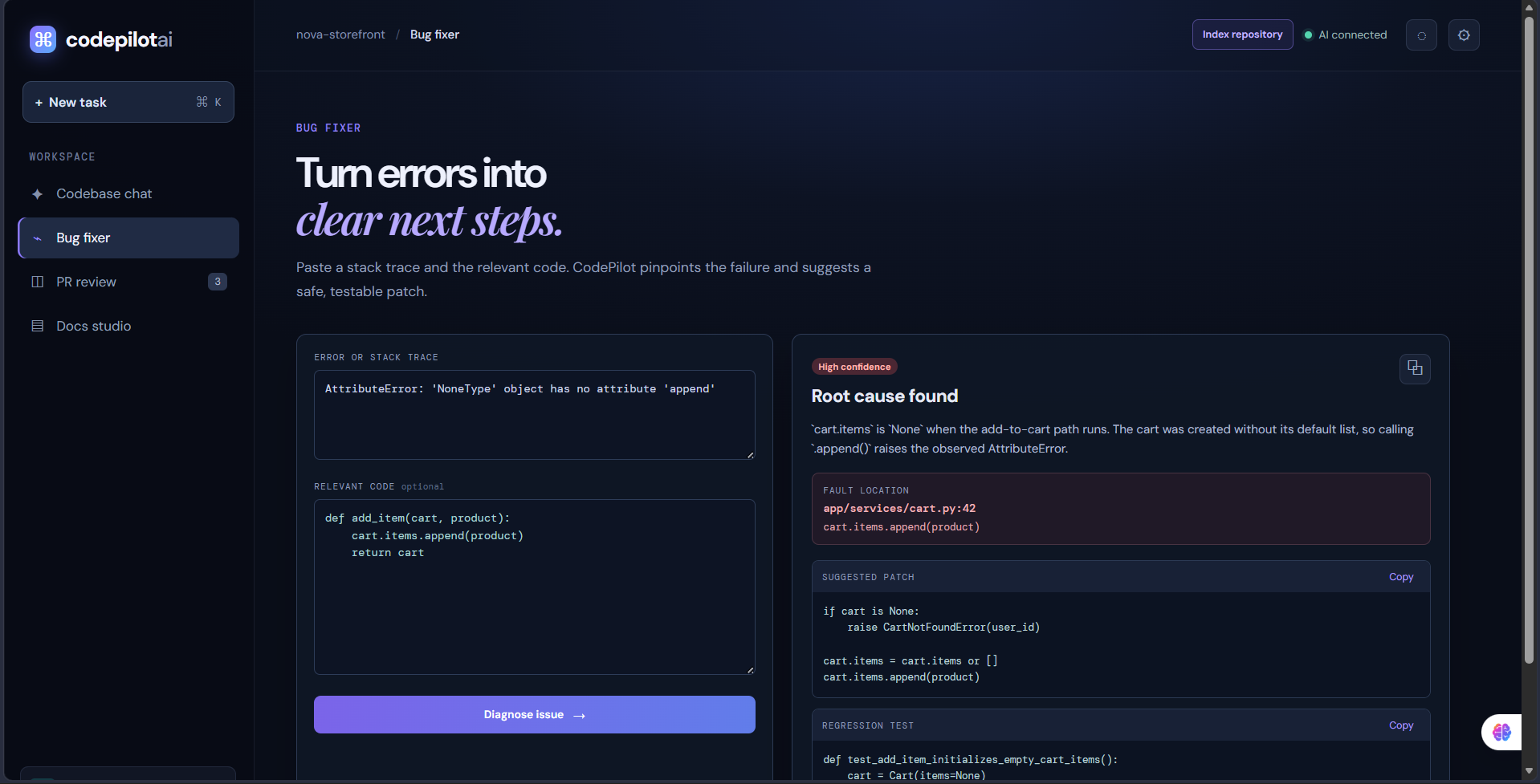Copy the suggested patch code
The image size is (1540, 784).
[x=1401, y=577]
